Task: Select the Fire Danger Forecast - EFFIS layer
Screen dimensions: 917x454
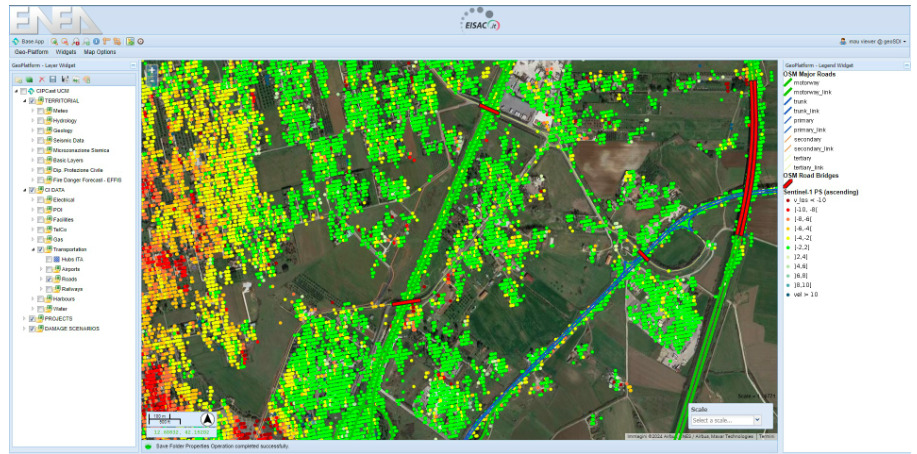Action: click(86, 180)
